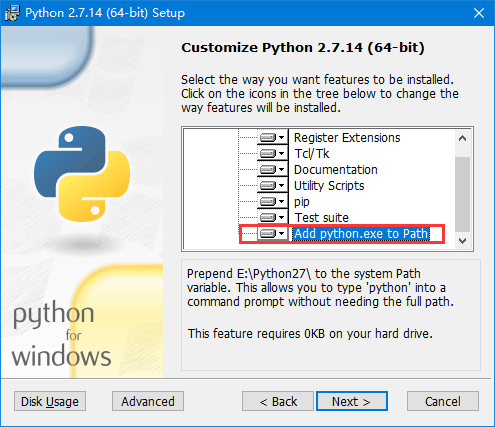The width and height of the screenshot is (495, 427).
Task: Click the Utility Scripts drive icon
Action: pyautogui.click(x=268, y=185)
